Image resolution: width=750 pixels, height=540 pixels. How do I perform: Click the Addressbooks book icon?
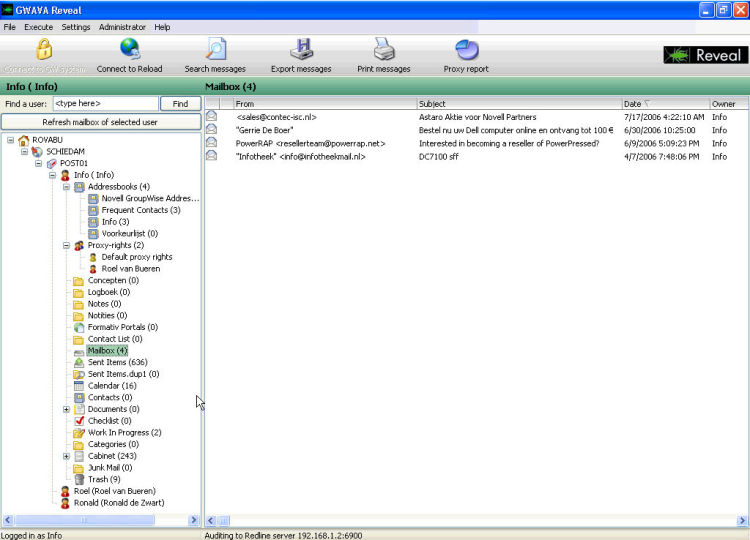point(79,187)
